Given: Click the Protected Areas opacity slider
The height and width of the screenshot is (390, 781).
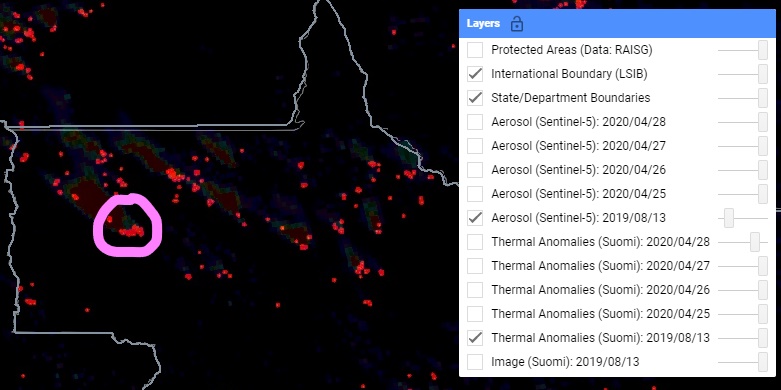Looking at the screenshot, I should point(743,50).
